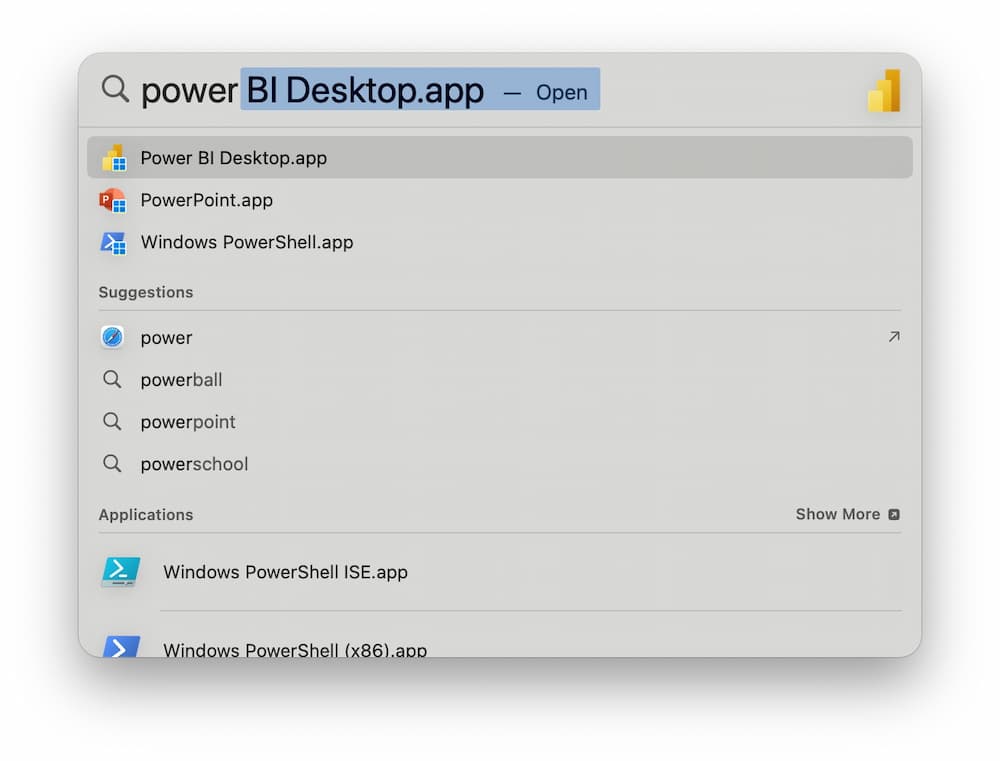Click the search icon beside powerball

coord(112,379)
